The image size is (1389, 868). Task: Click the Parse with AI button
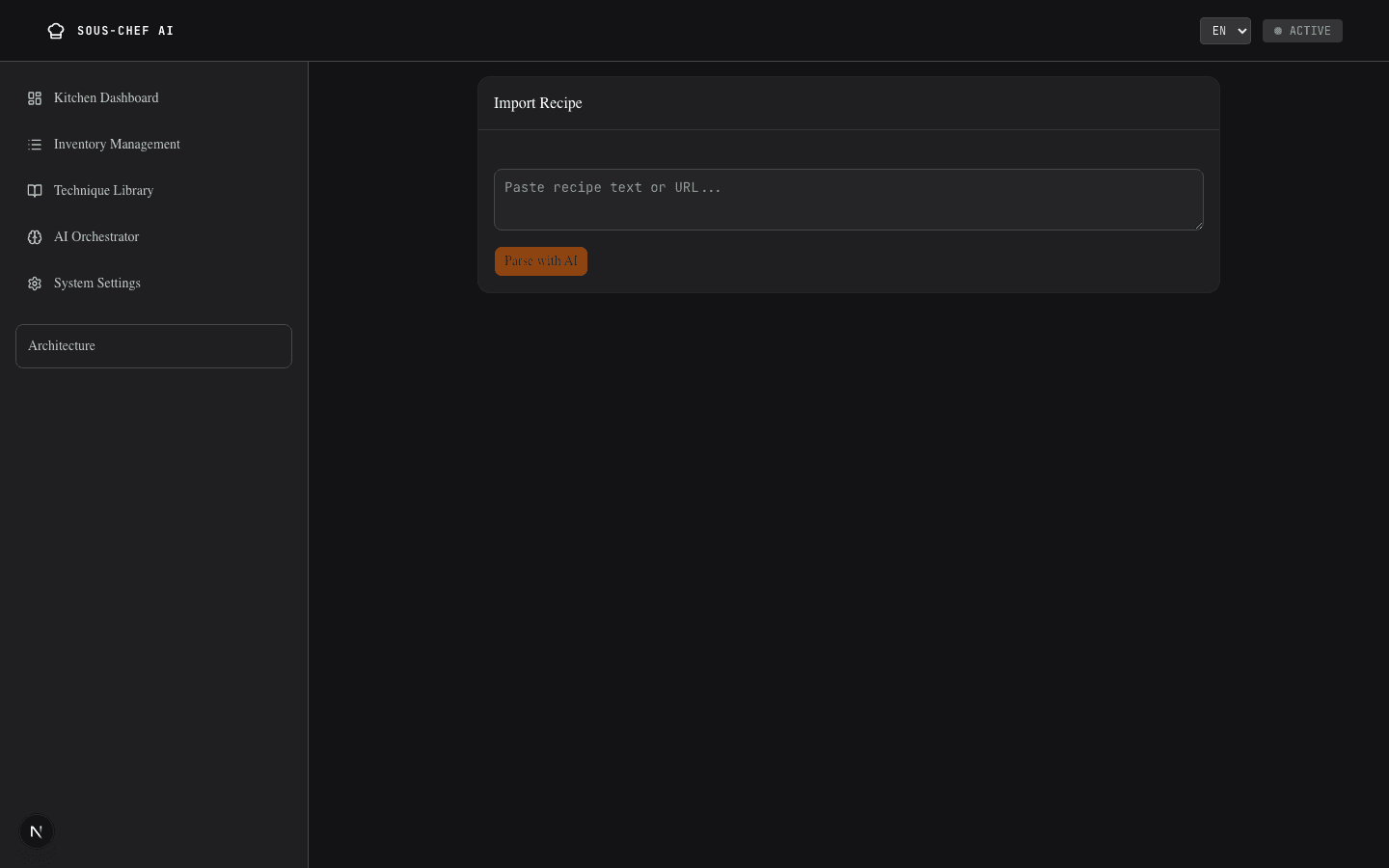tap(541, 261)
